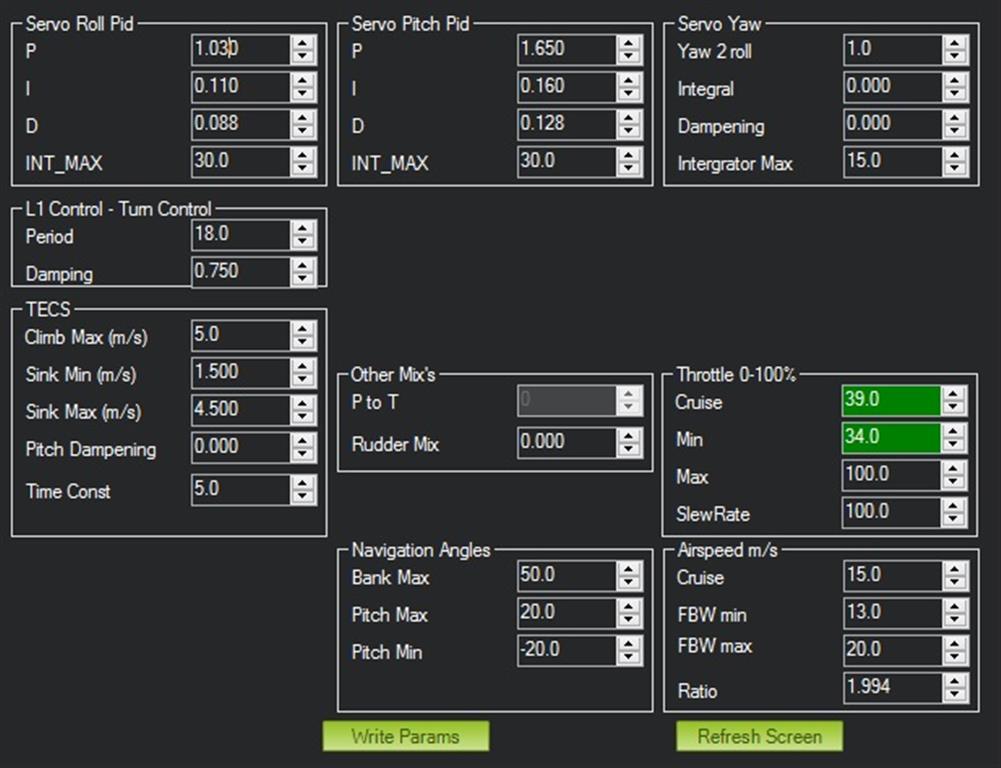Click Servo Pitch INT_MAX field
This screenshot has width=1001, height=768.
pyautogui.click(x=567, y=162)
